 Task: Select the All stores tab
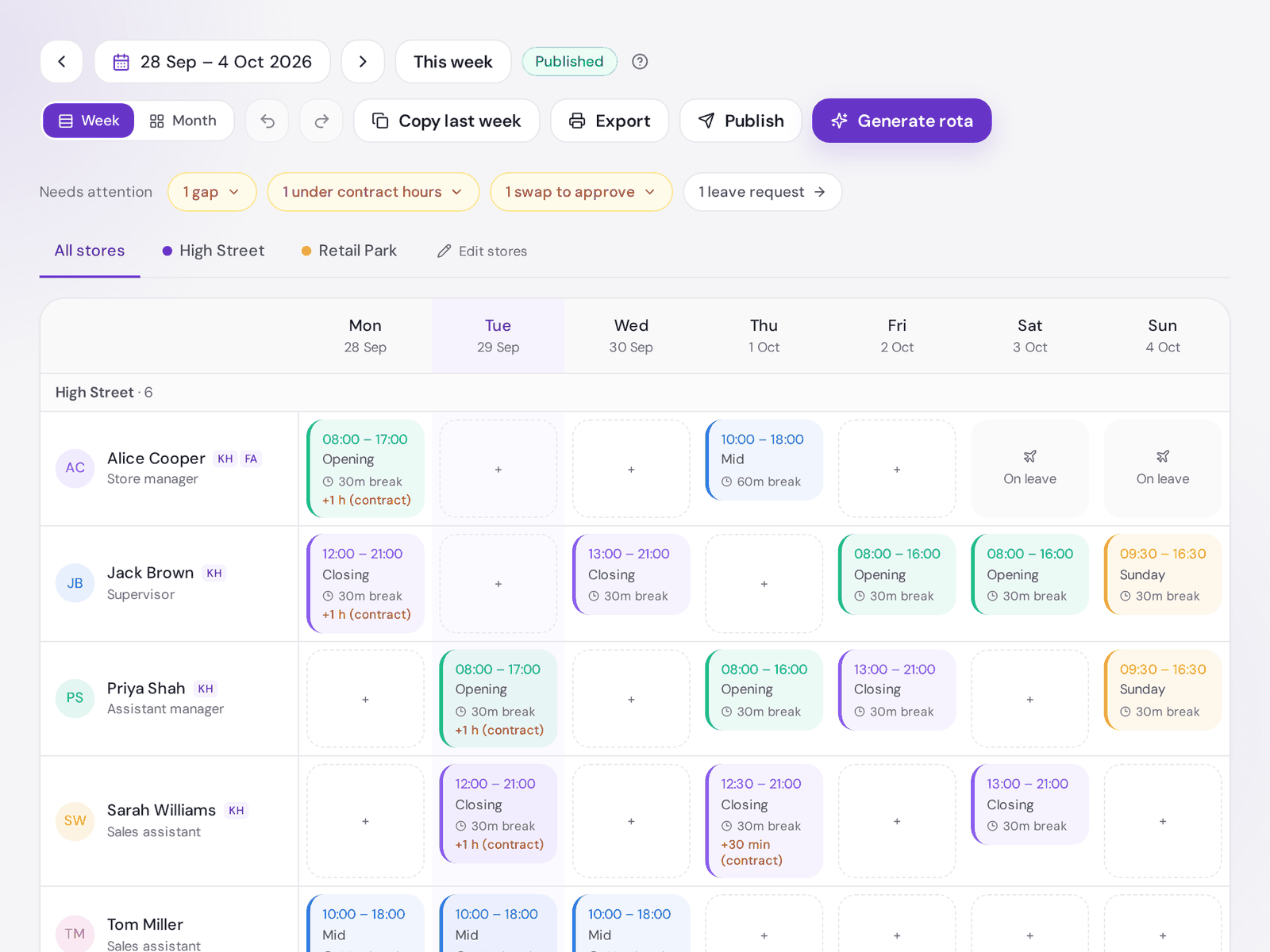pyautogui.click(x=90, y=251)
